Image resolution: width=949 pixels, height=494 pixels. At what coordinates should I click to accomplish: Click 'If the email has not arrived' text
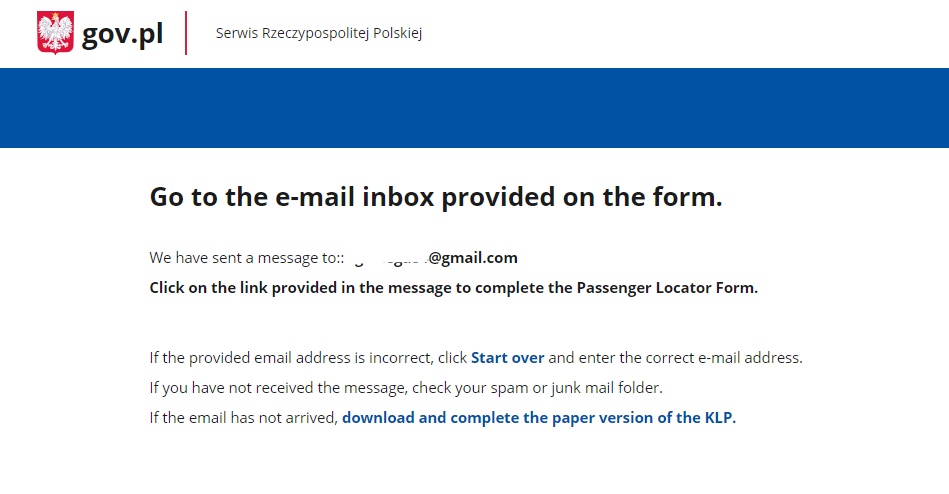coord(243,418)
